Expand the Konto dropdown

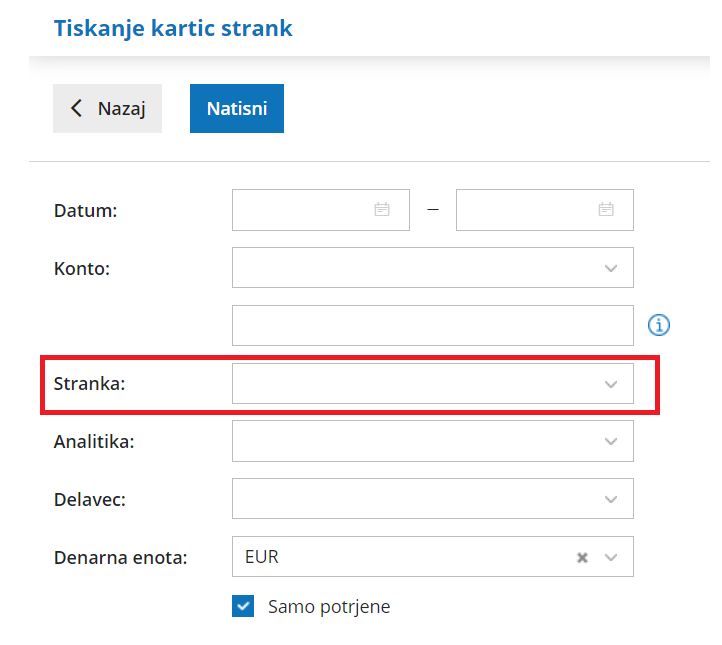611,268
